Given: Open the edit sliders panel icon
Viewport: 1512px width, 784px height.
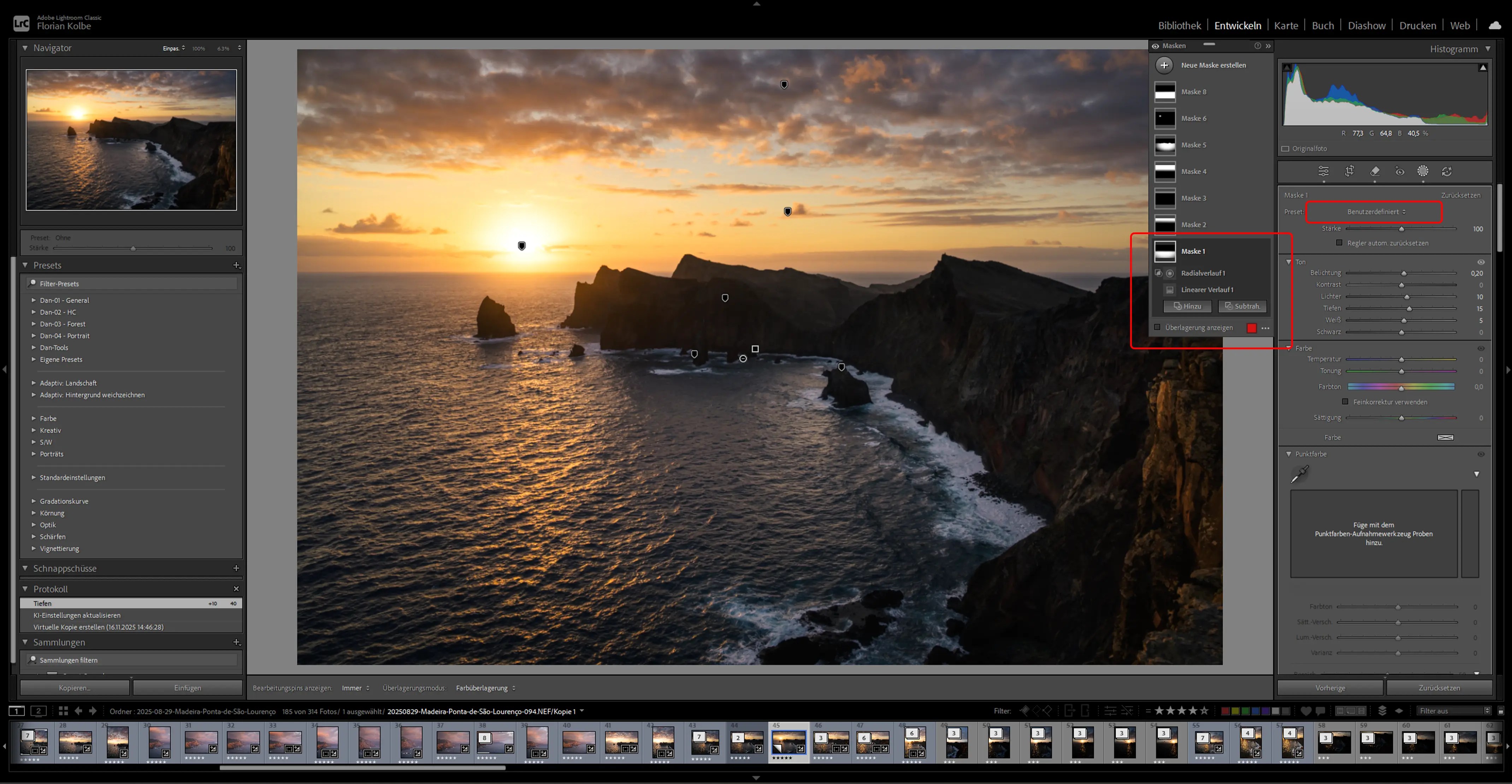Looking at the screenshot, I should pyautogui.click(x=1324, y=171).
